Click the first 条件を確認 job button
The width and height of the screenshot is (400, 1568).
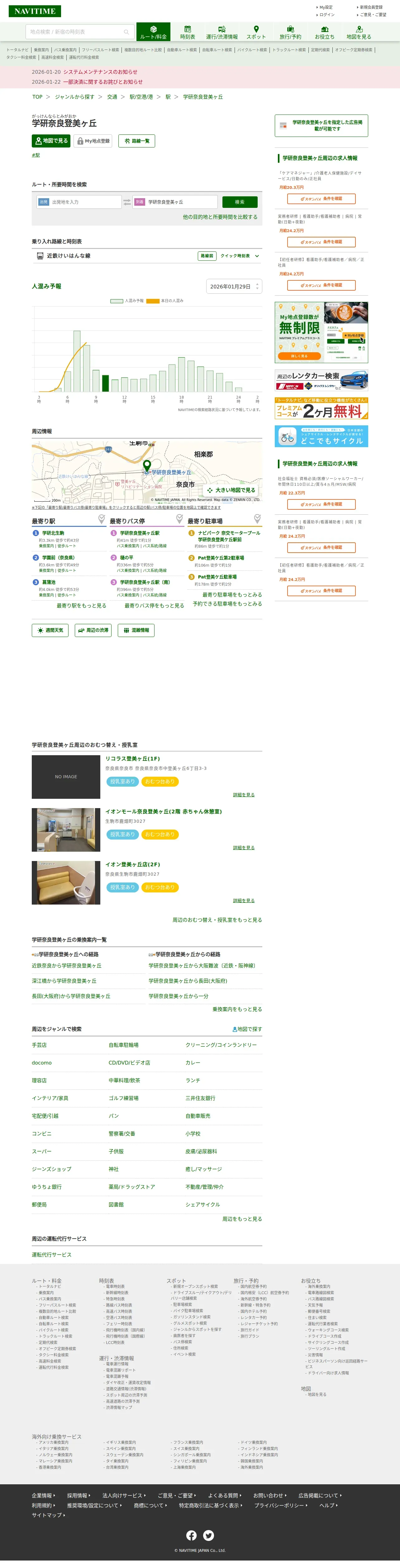[321, 199]
